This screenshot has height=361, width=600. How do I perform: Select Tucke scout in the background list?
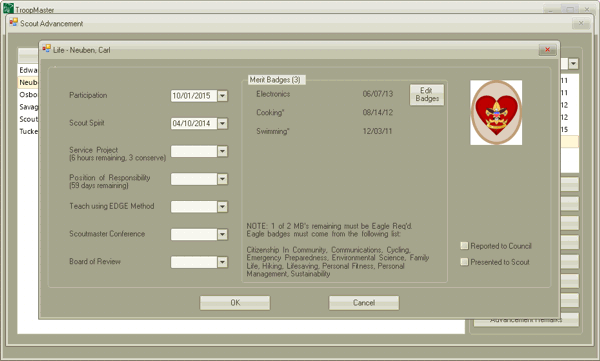28,131
